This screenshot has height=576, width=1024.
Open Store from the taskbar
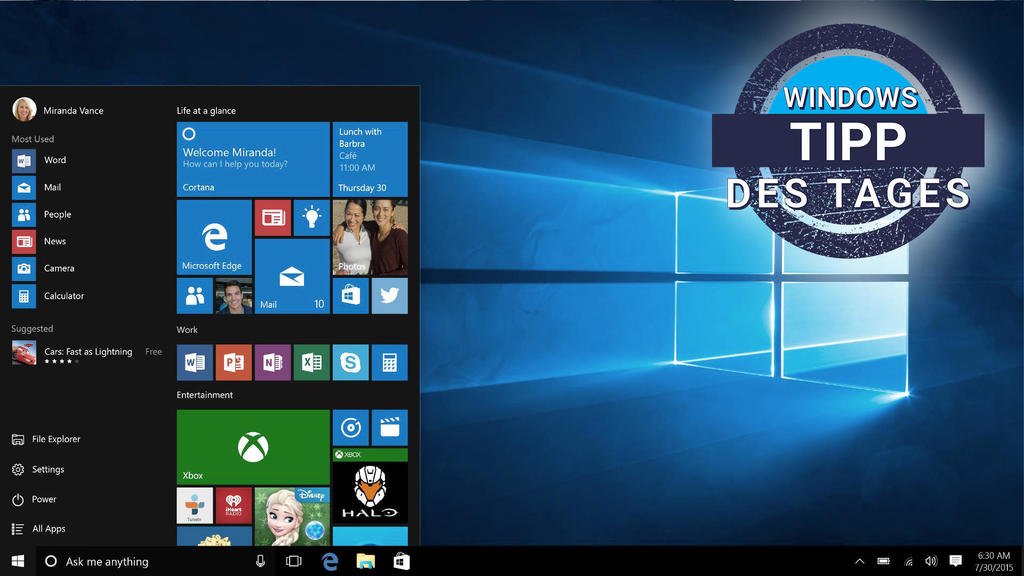tap(402, 561)
